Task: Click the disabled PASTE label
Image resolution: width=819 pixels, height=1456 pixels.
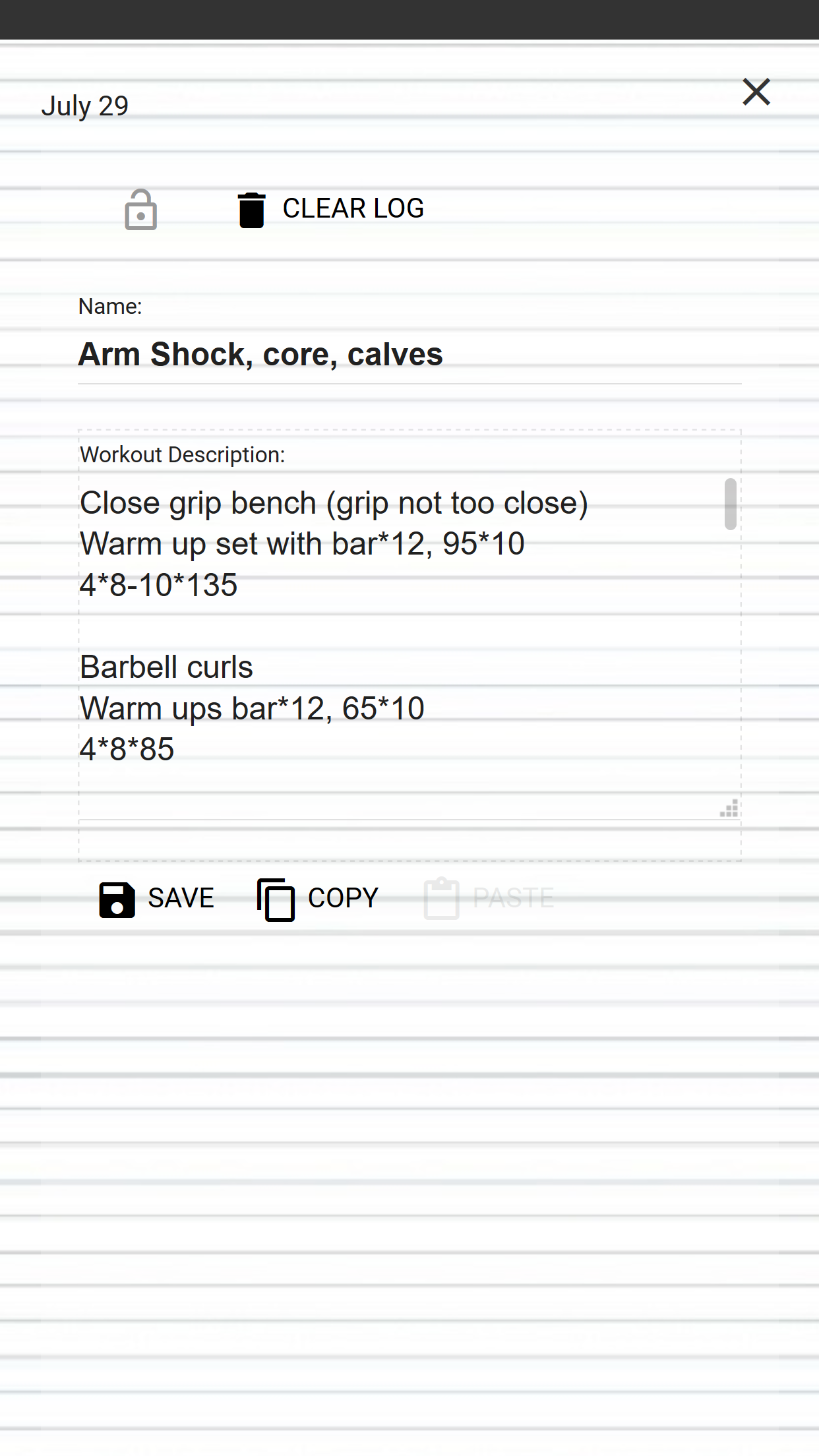Action: click(513, 898)
